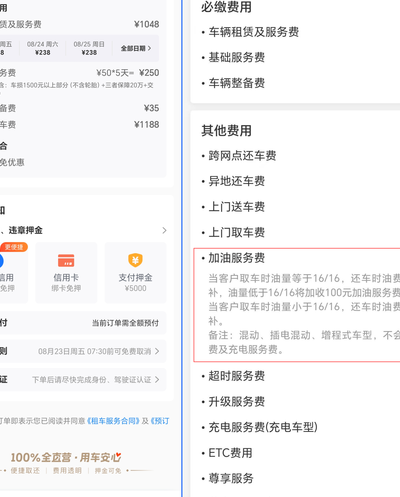Image resolution: width=400 pixels, height=497 pixels.
Task: Select the 08/24 周六 ¥238 date cell
Action: 43,48
